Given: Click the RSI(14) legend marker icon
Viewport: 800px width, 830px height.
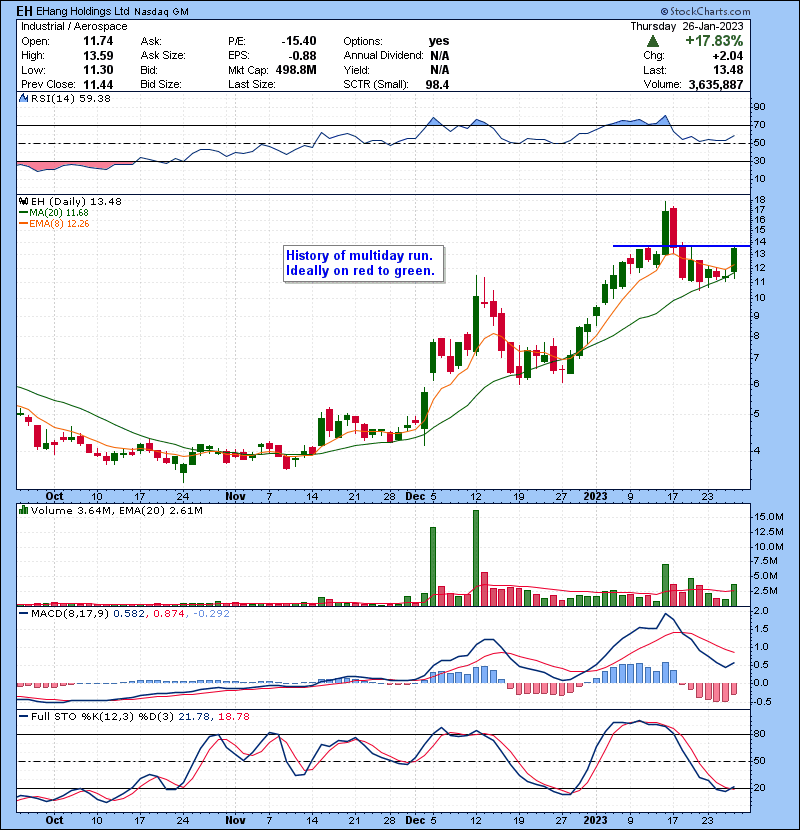Looking at the screenshot, I should [22, 99].
